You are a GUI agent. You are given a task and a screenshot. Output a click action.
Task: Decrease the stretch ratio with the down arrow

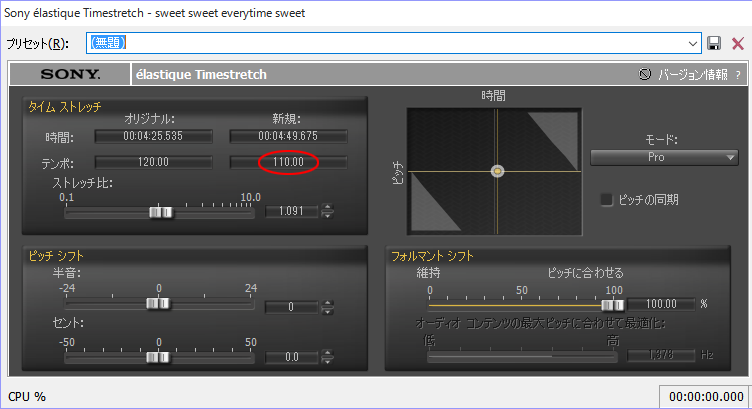click(x=328, y=215)
